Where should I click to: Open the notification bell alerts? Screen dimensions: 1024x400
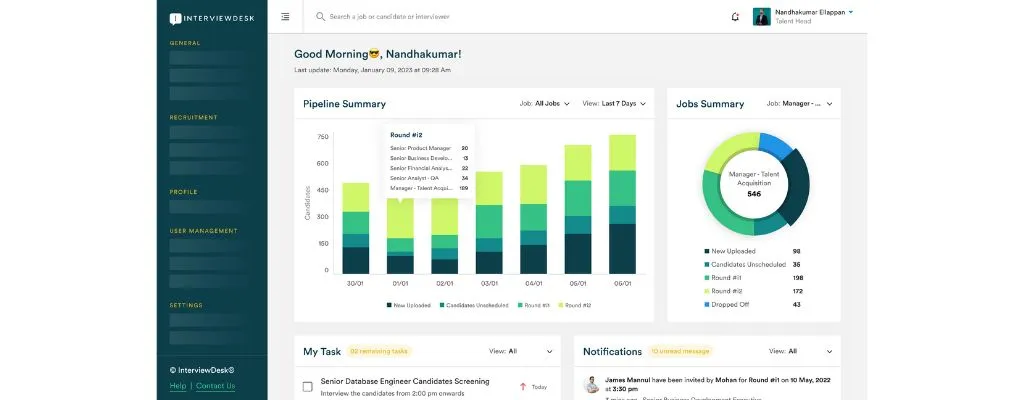(x=735, y=17)
